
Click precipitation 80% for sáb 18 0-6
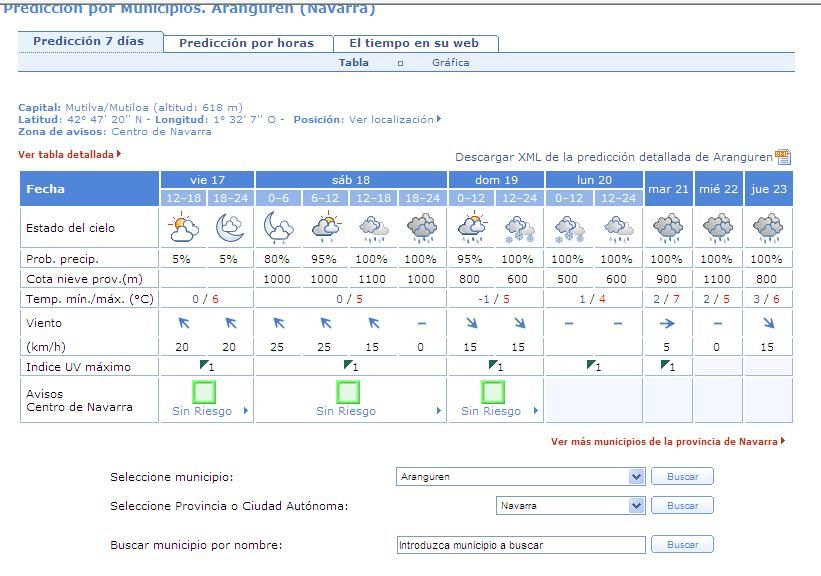[277, 259]
